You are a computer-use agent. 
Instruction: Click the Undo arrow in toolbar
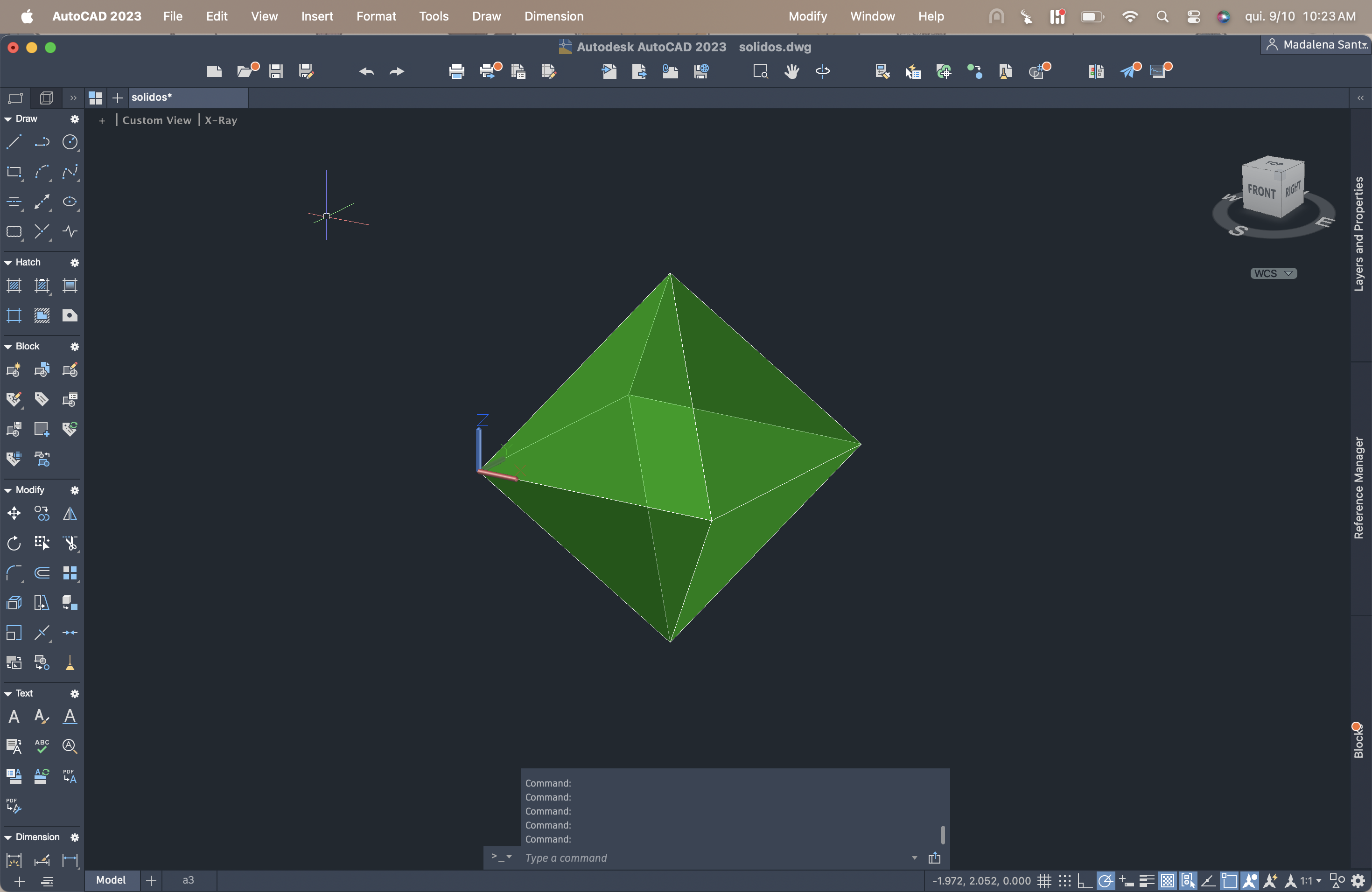point(366,71)
